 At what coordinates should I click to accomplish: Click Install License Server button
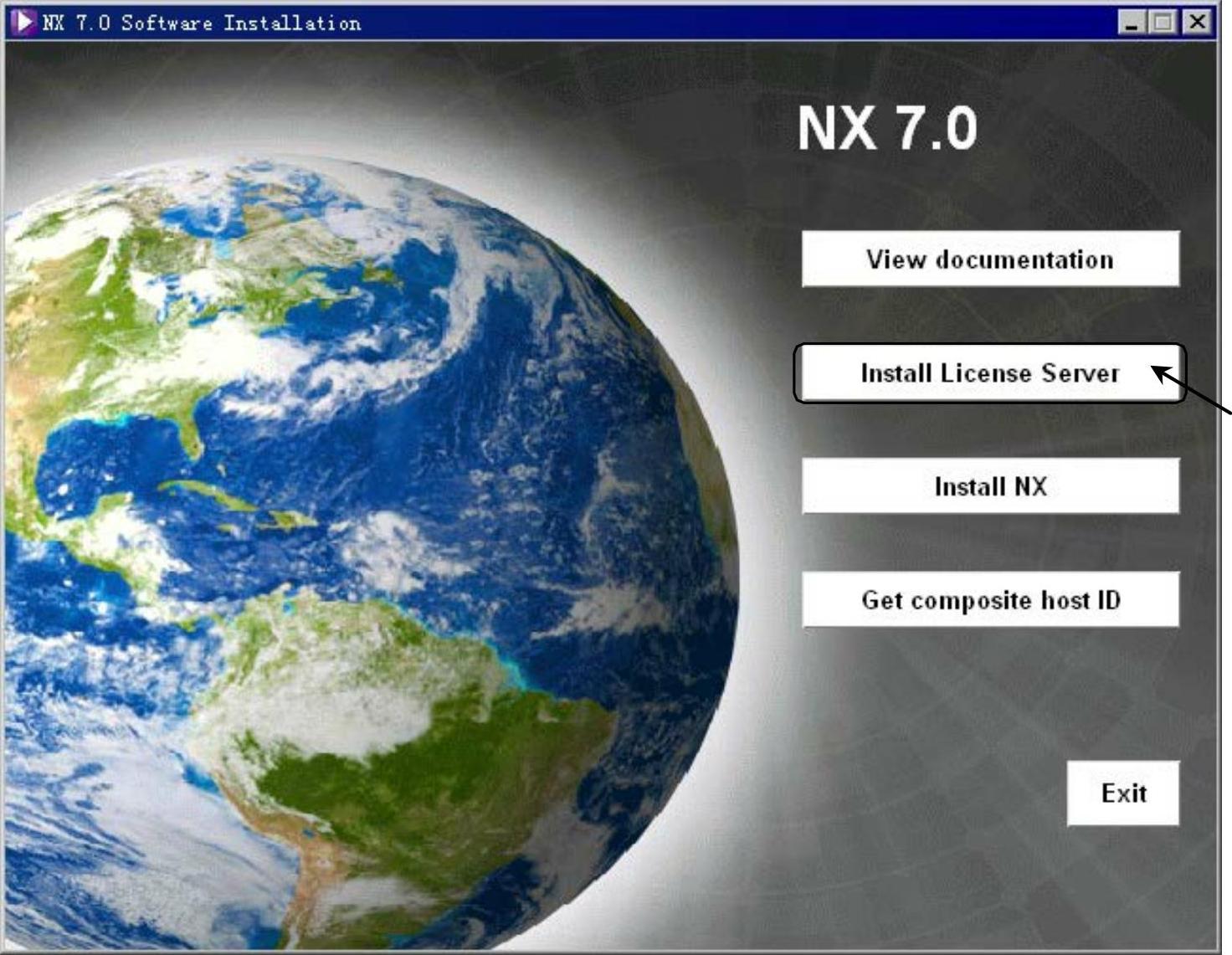[x=990, y=373]
